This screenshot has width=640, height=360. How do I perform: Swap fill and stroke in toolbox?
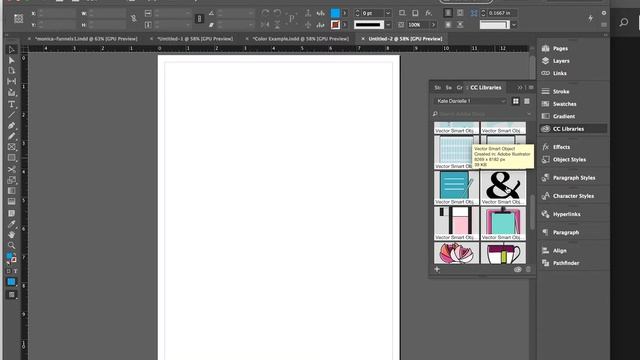tap(15, 254)
